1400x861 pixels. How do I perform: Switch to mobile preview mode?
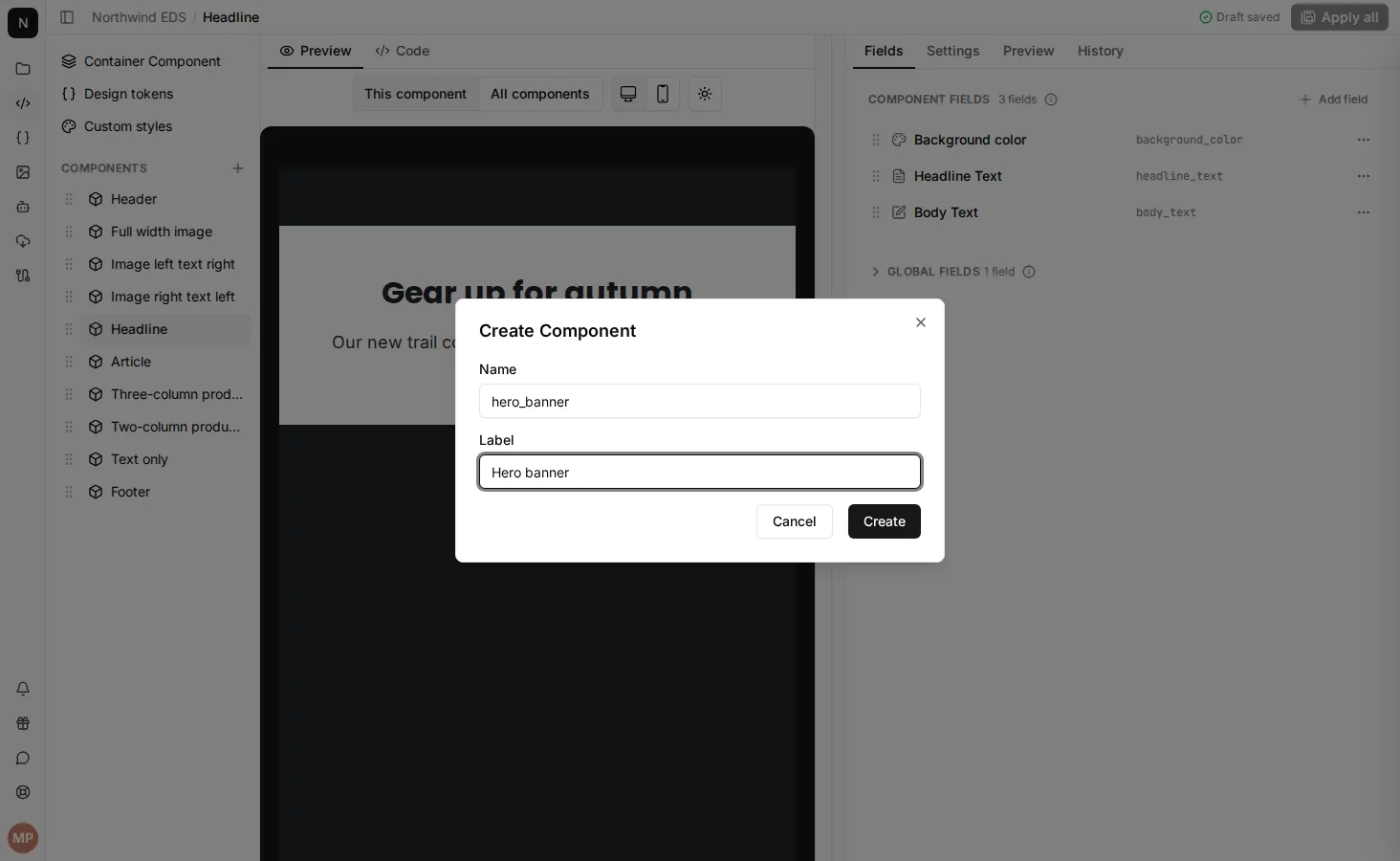[663, 94]
